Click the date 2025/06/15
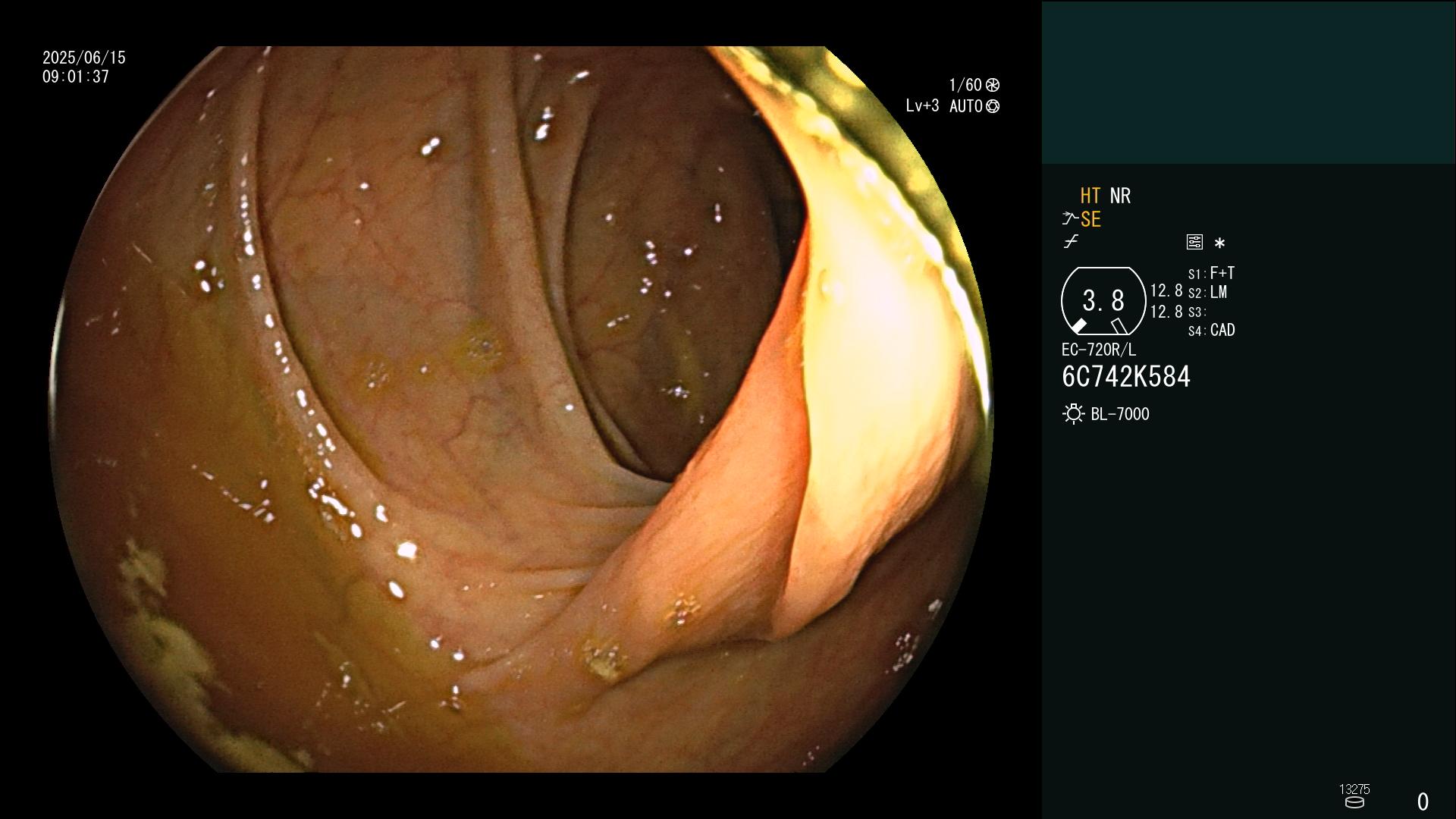 (84, 58)
